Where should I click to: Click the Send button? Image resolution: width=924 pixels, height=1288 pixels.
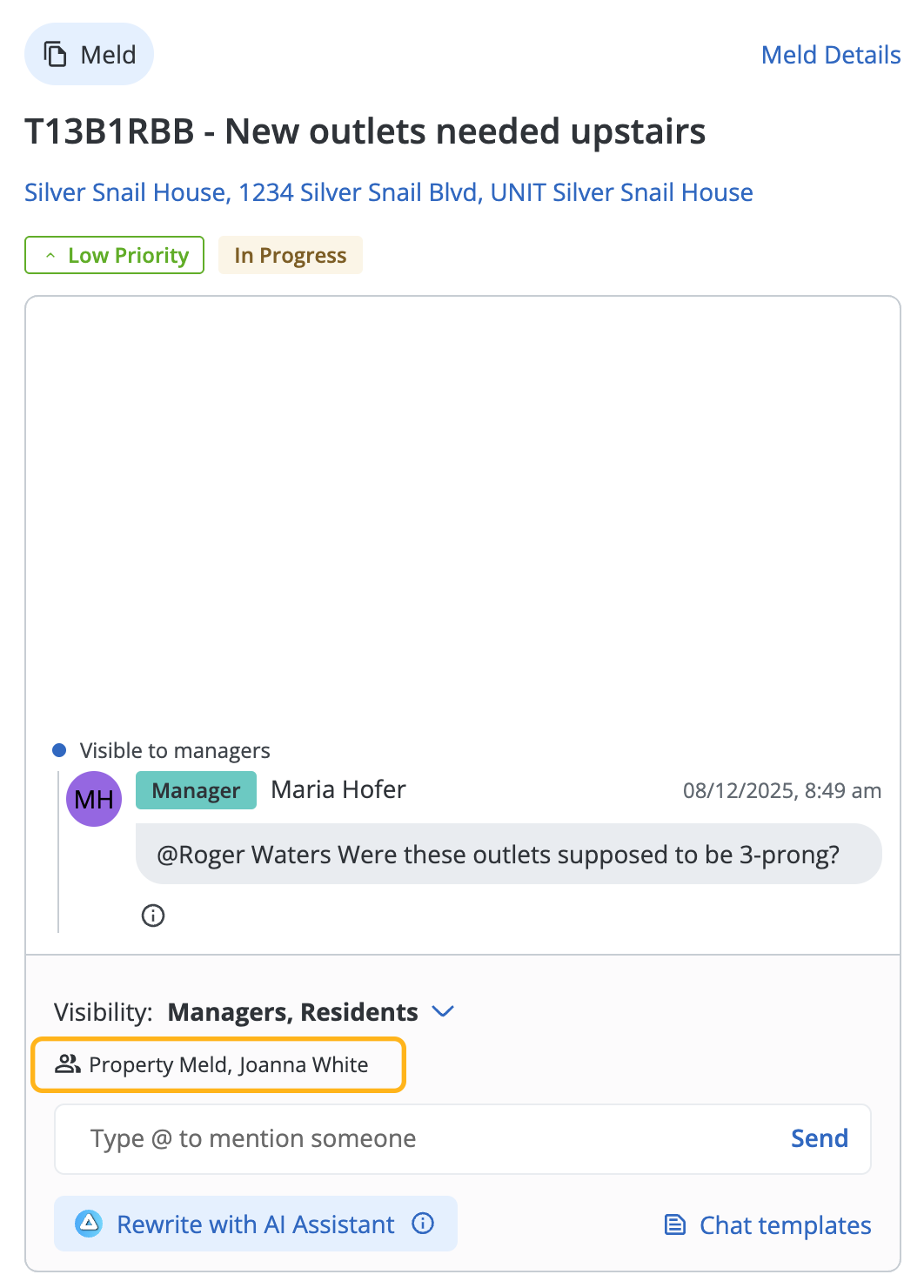click(819, 1138)
